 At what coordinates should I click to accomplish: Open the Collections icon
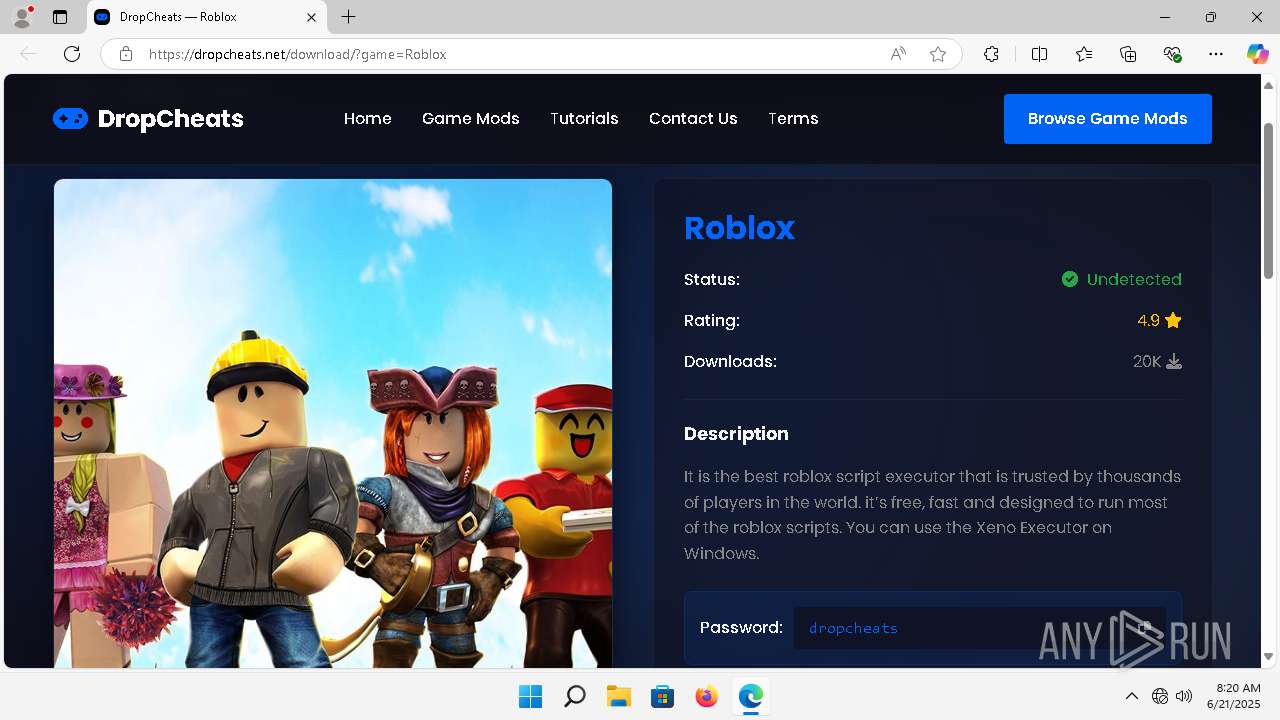pos(1128,54)
